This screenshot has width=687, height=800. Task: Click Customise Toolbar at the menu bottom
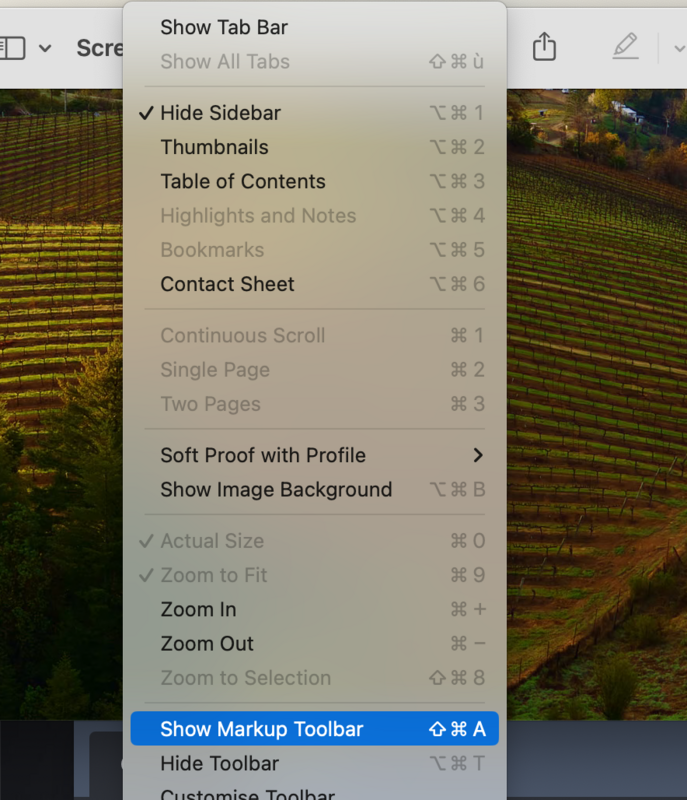tap(247, 794)
